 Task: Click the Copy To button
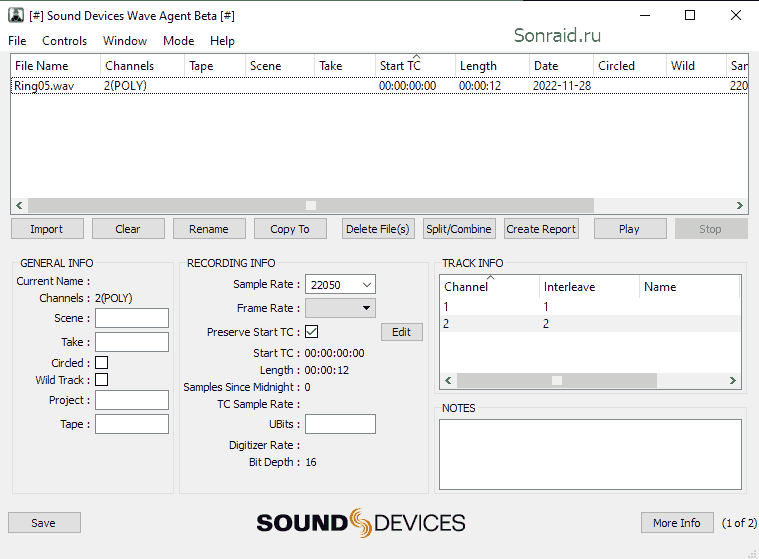(290, 229)
